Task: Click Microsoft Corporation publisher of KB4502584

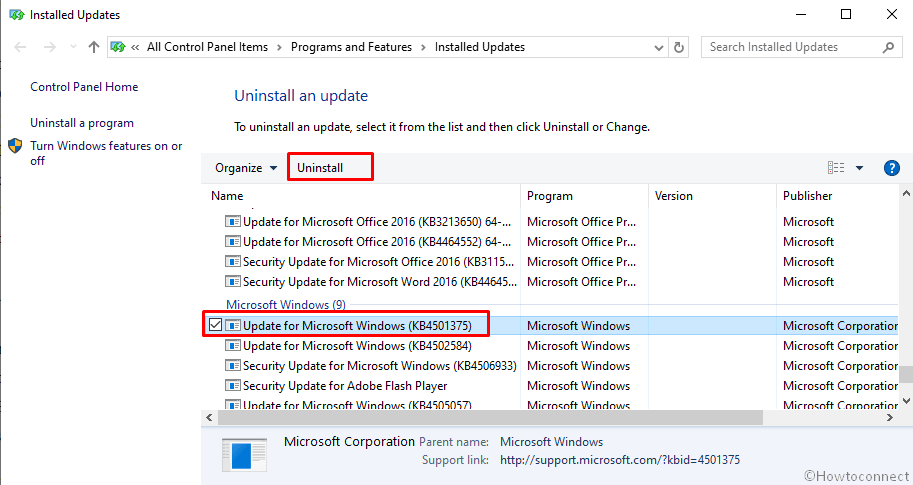Action: [840, 346]
